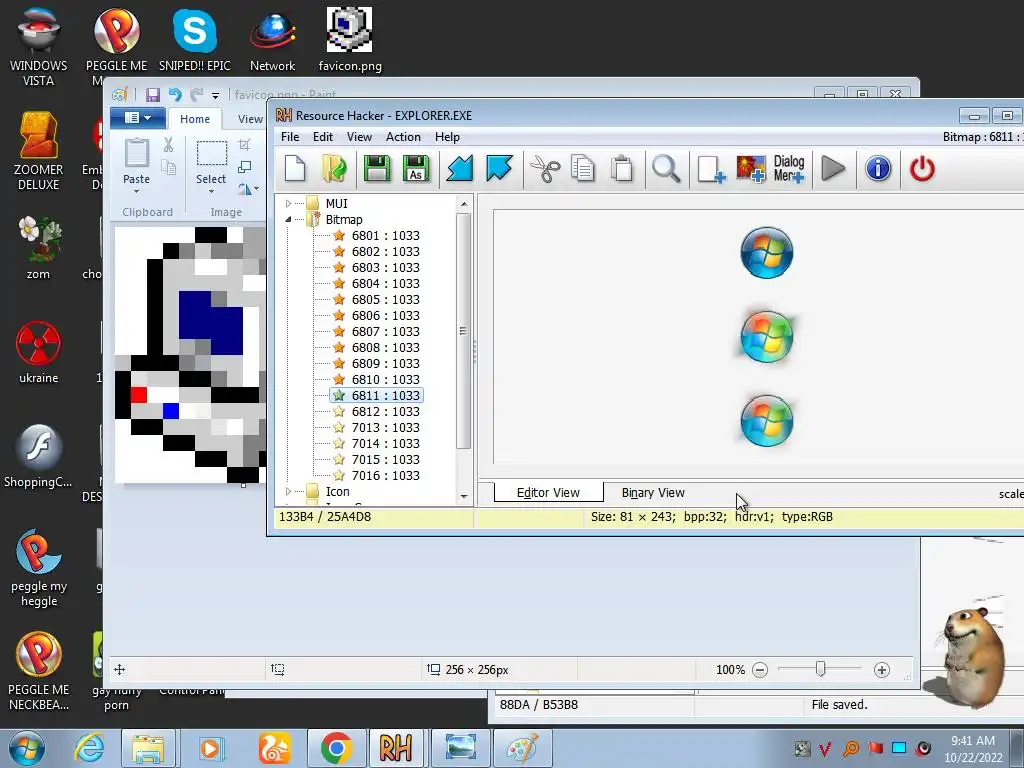Click the blue Info icon
This screenshot has width=1024, height=768.
(878, 169)
